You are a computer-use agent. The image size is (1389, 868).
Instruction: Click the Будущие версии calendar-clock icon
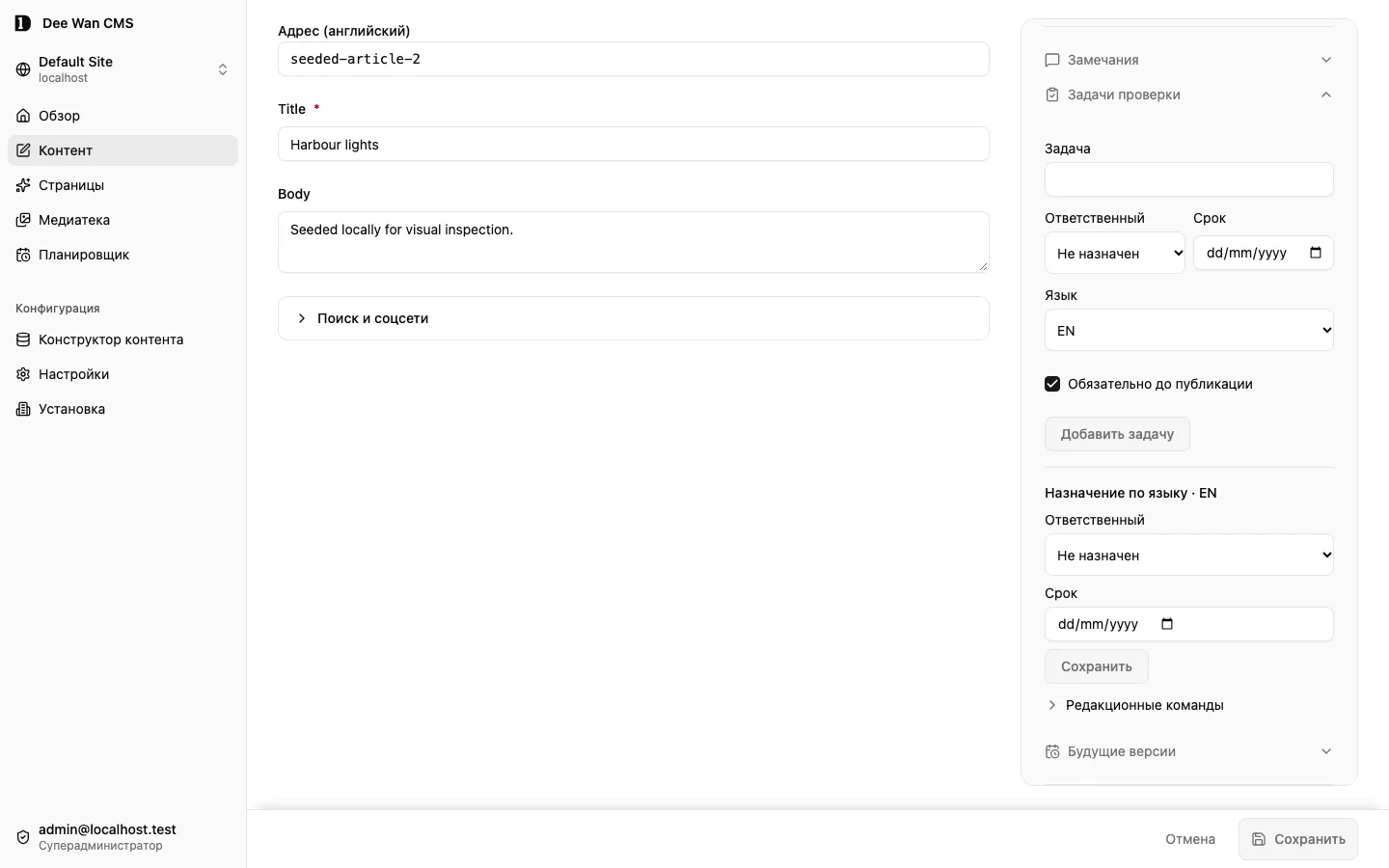(1052, 751)
